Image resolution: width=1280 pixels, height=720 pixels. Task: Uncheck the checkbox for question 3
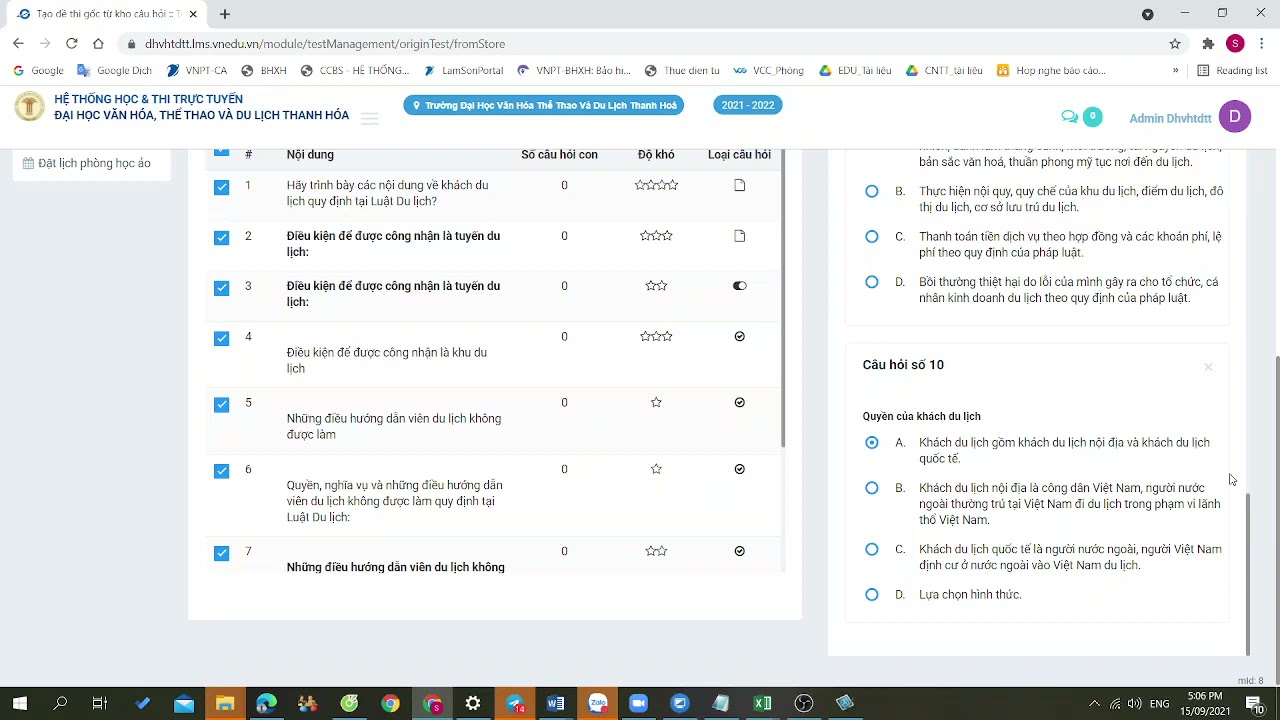tap(221, 288)
